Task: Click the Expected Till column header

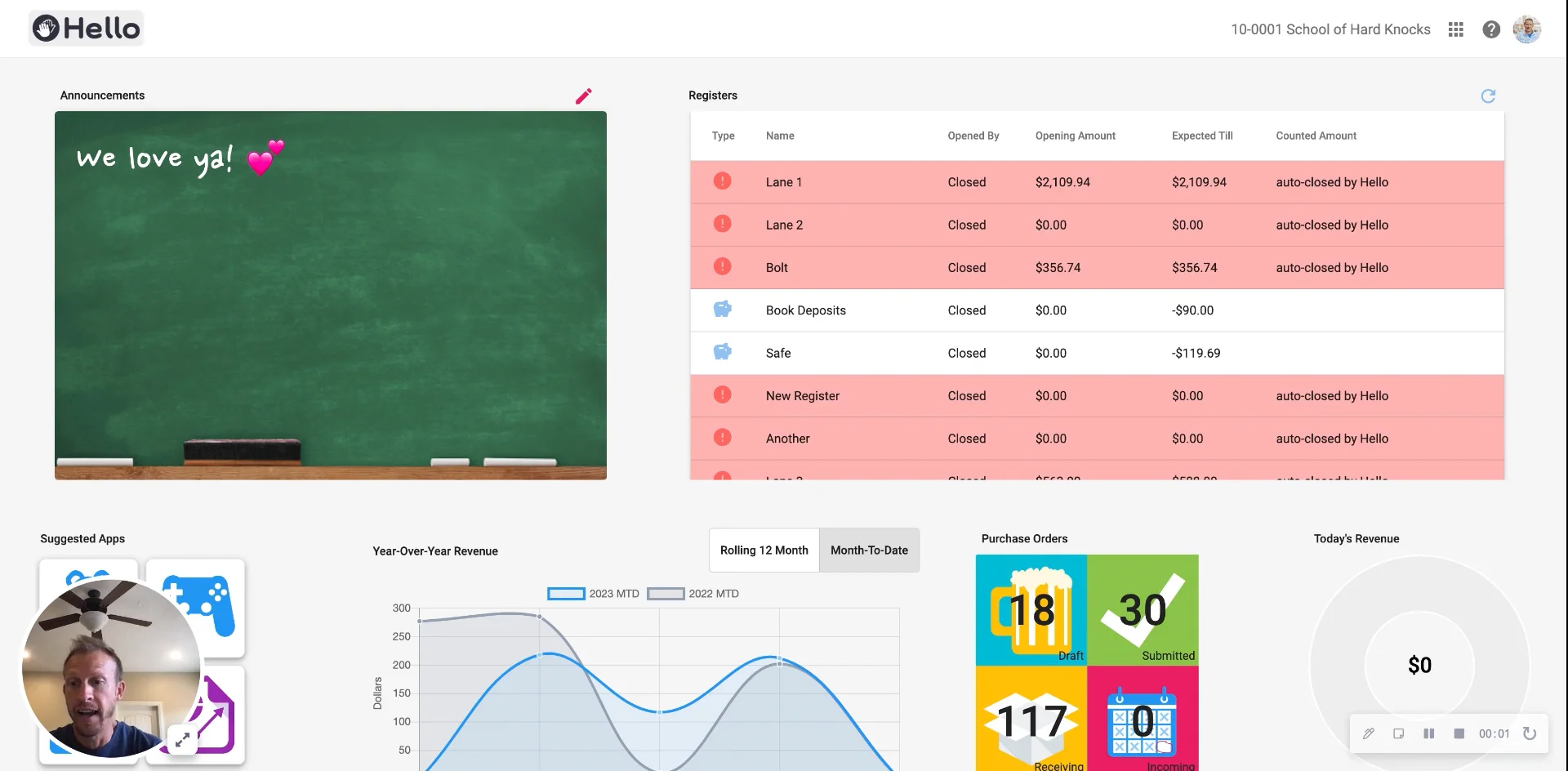Action: (x=1202, y=136)
